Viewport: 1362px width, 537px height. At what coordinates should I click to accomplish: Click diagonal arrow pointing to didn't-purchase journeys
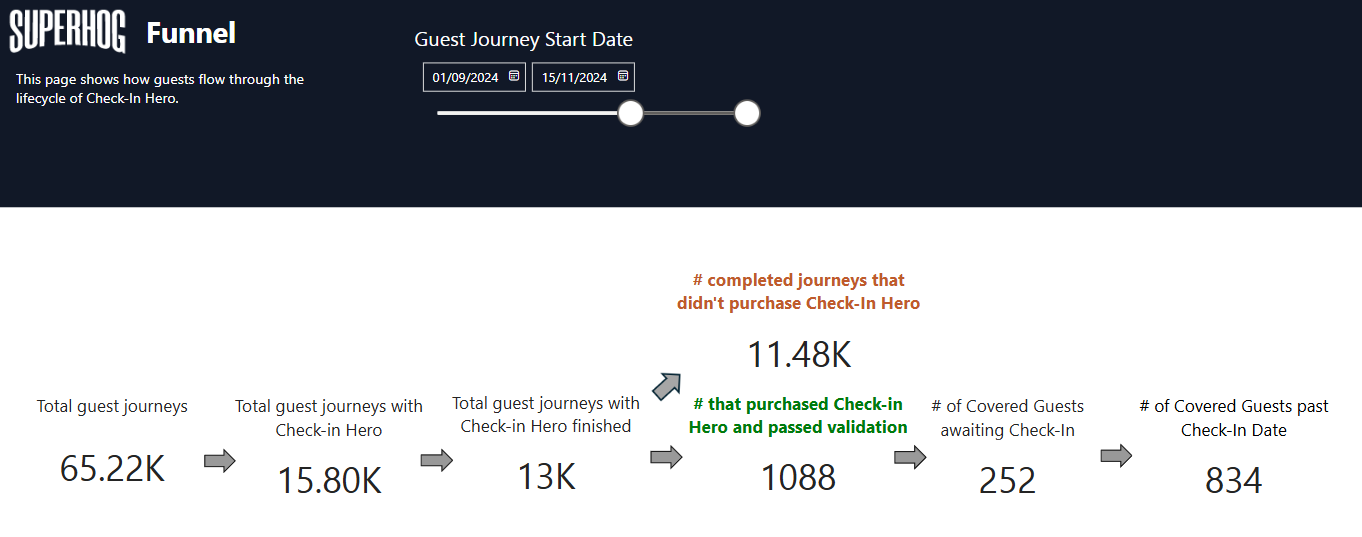[666, 386]
